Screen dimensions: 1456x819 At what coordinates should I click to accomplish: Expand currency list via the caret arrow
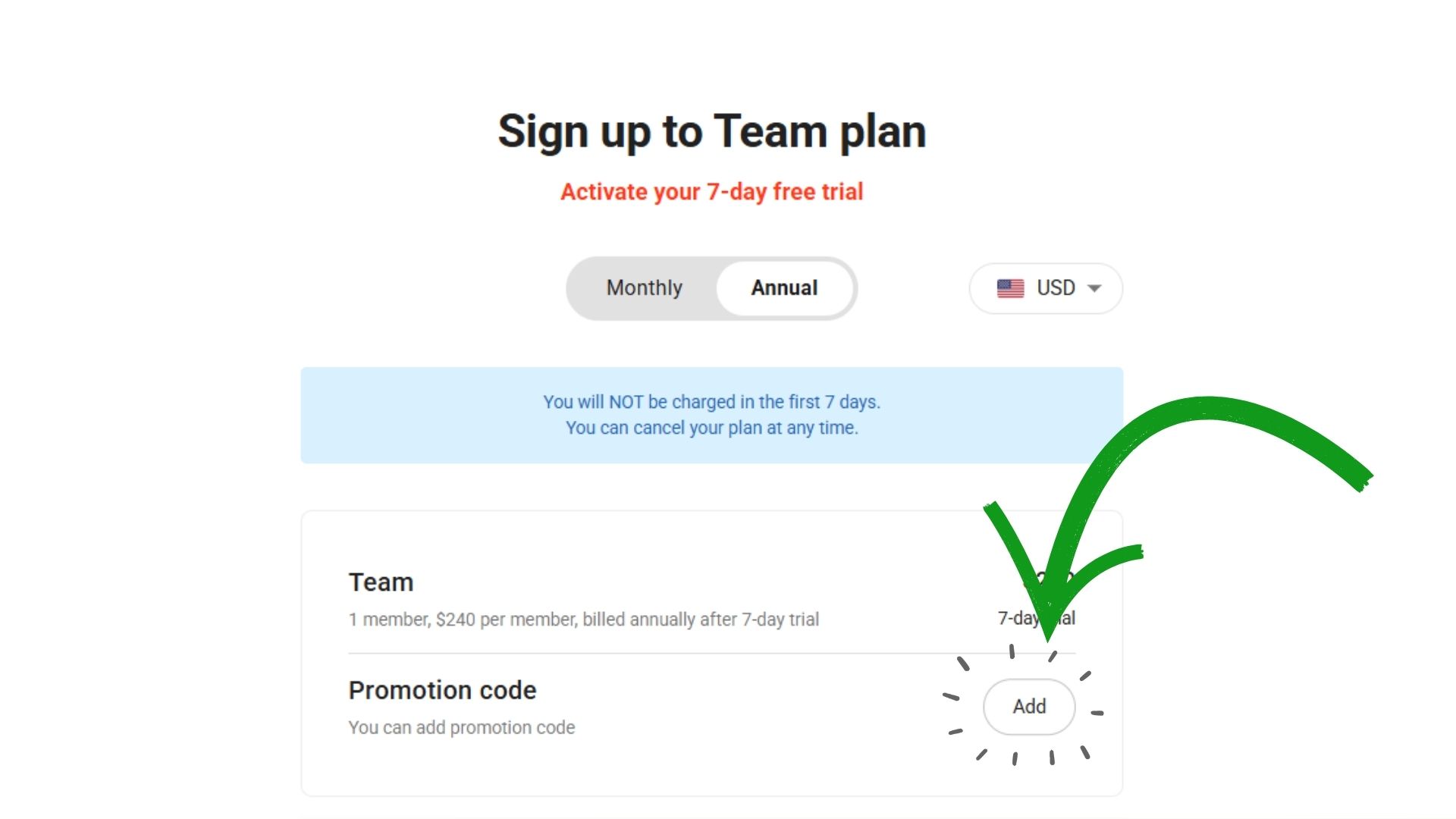pyautogui.click(x=1094, y=288)
